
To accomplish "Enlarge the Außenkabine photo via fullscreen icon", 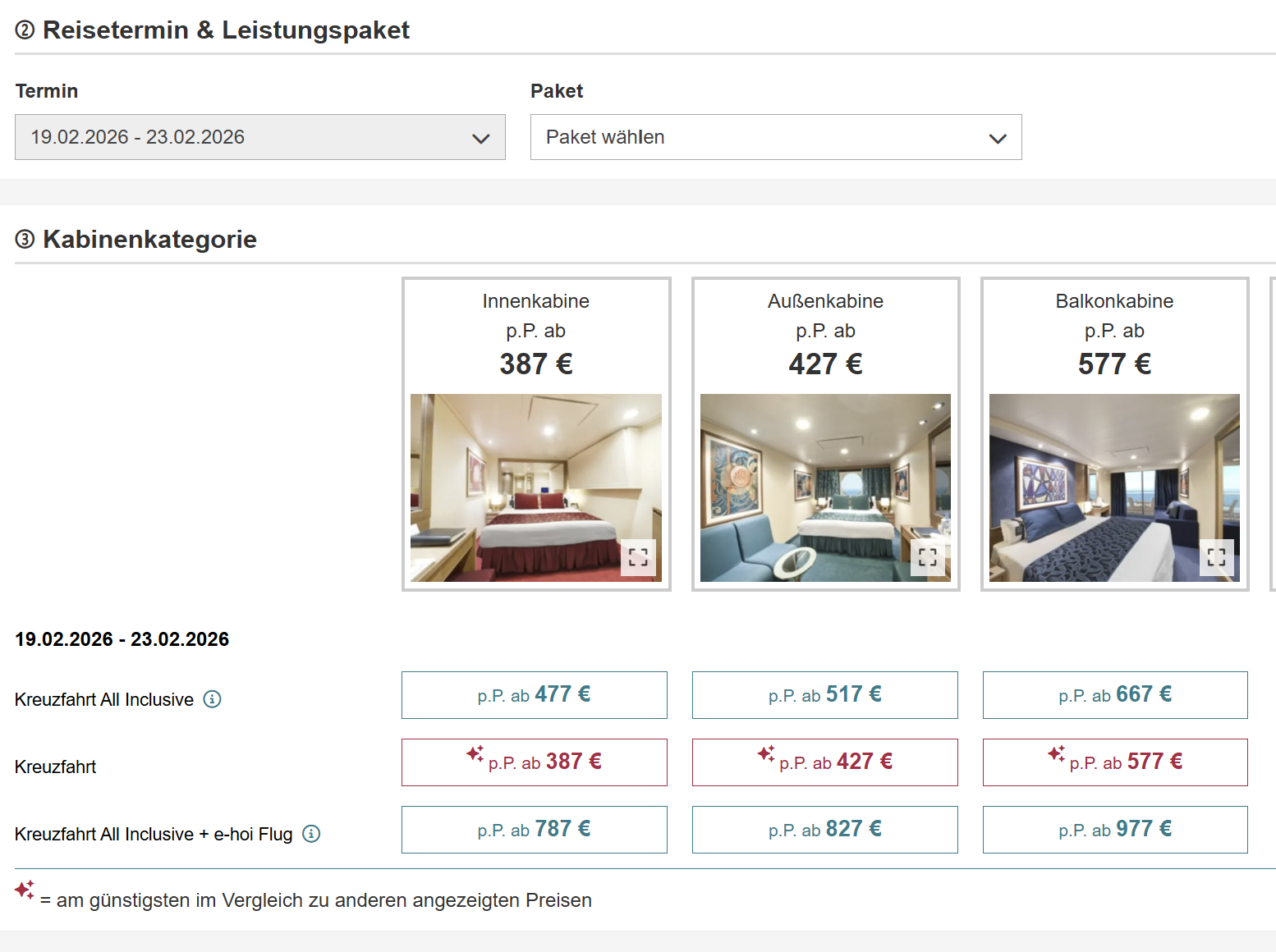I will (x=928, y=557).
